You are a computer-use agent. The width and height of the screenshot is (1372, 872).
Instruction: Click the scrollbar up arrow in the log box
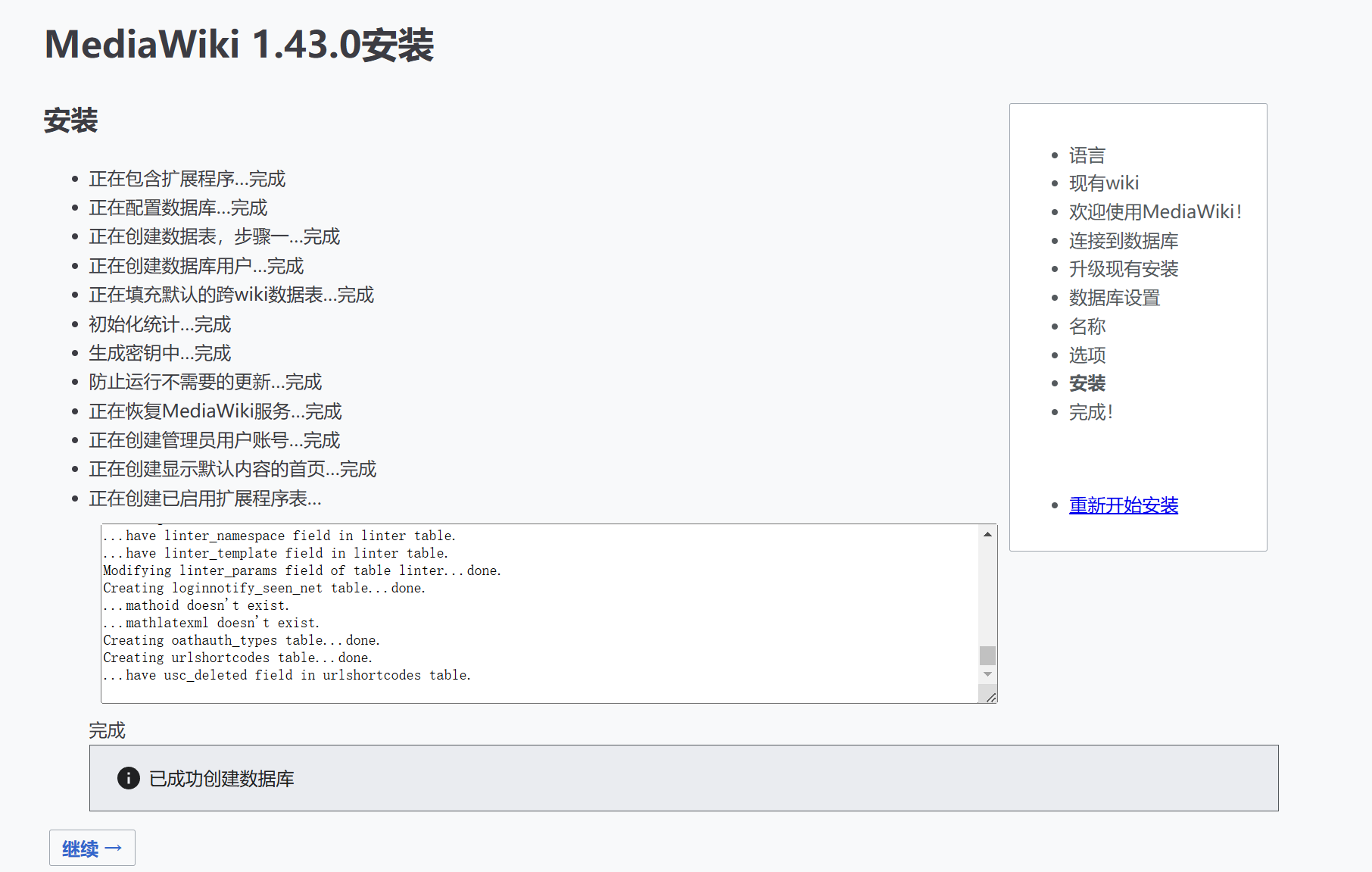pos(987,534)
